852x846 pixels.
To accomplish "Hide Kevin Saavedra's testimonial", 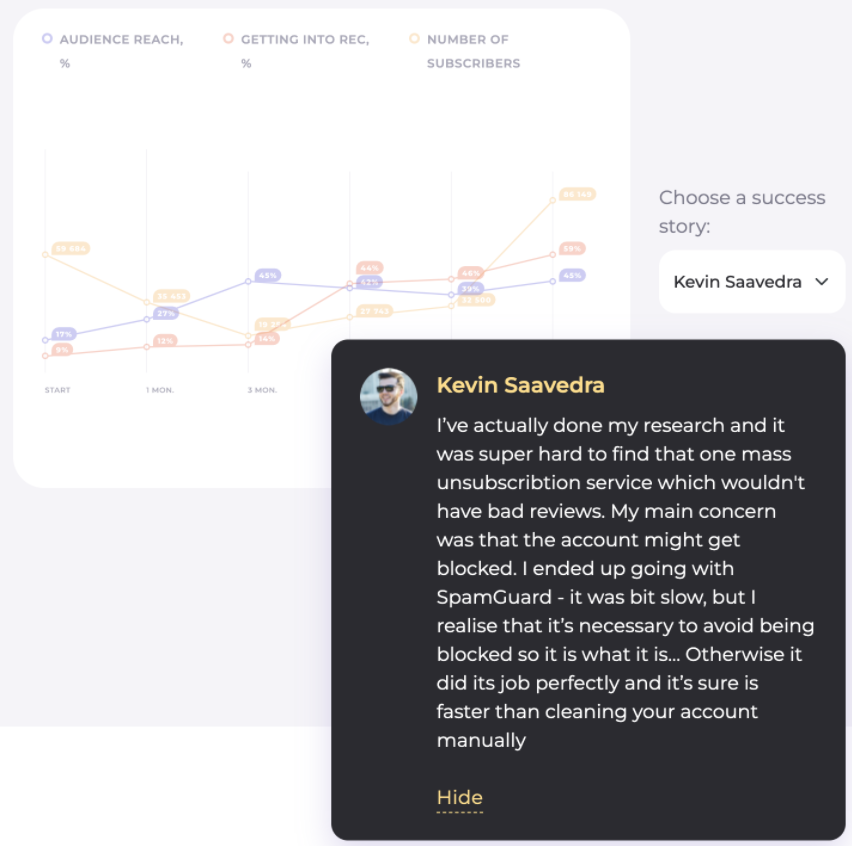I will click(459, 797).
